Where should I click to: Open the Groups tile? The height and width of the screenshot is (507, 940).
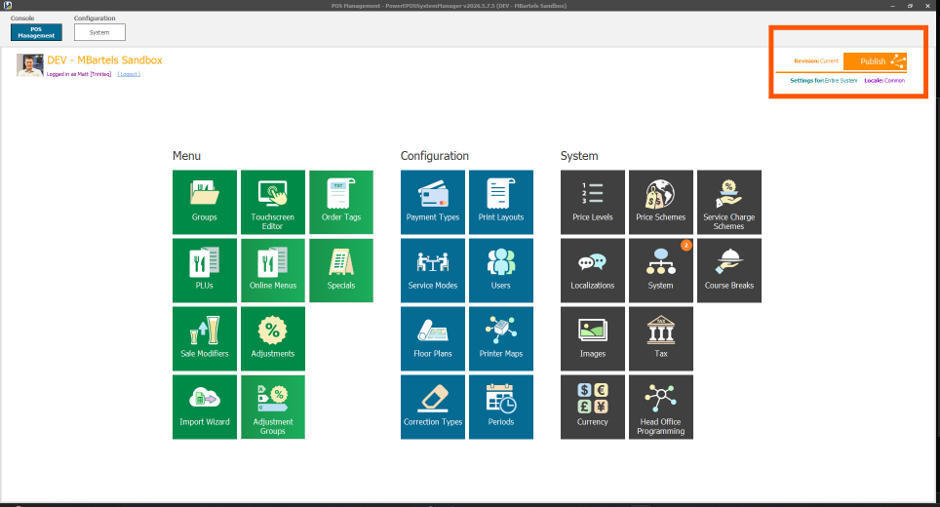[204, 202]
